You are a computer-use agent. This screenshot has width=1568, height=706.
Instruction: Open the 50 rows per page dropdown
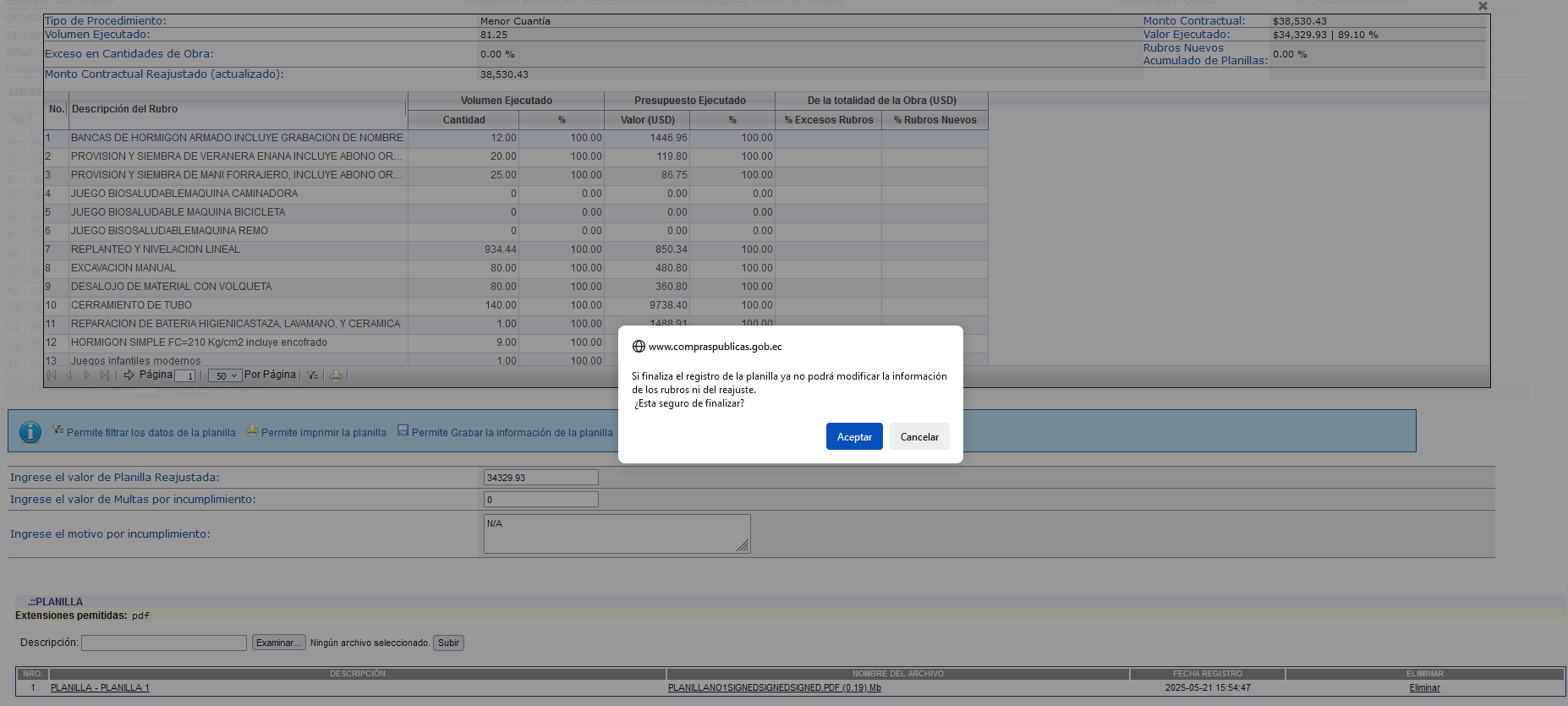pyautogui.click(x=224, y=376)
